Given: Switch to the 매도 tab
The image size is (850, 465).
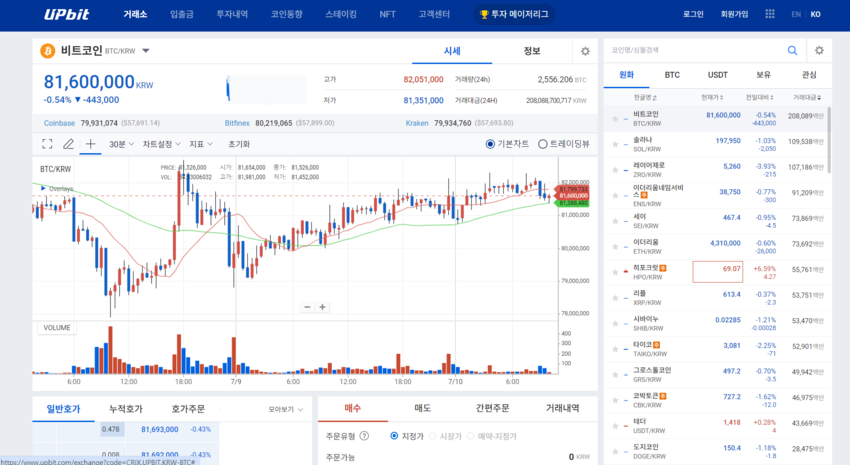Looking at the screenshot, I should point(422,408).
